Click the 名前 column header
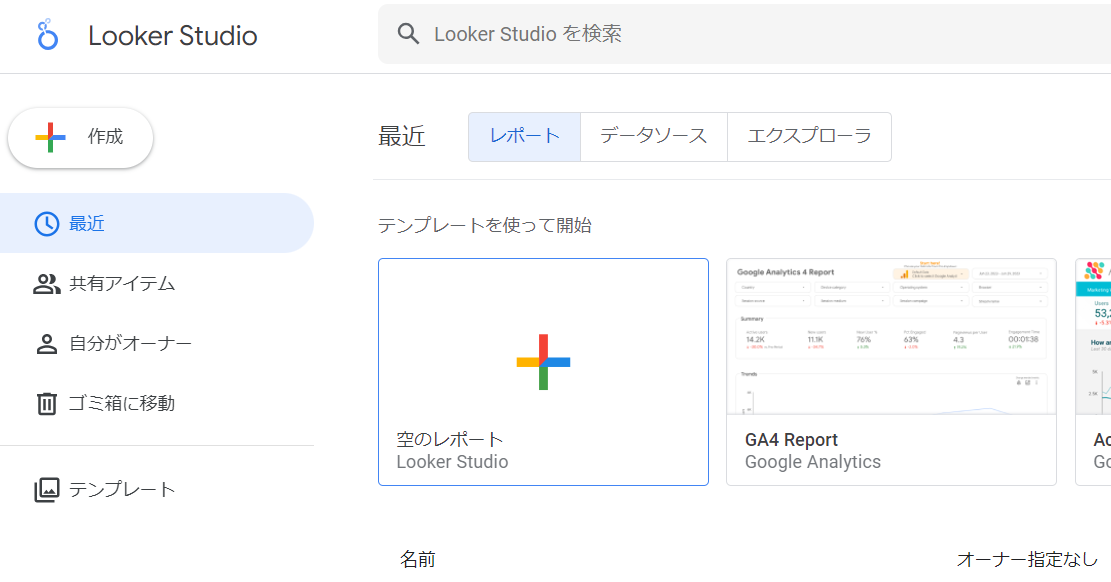Viewport: 1111px width, 582px height. (418, 559)
